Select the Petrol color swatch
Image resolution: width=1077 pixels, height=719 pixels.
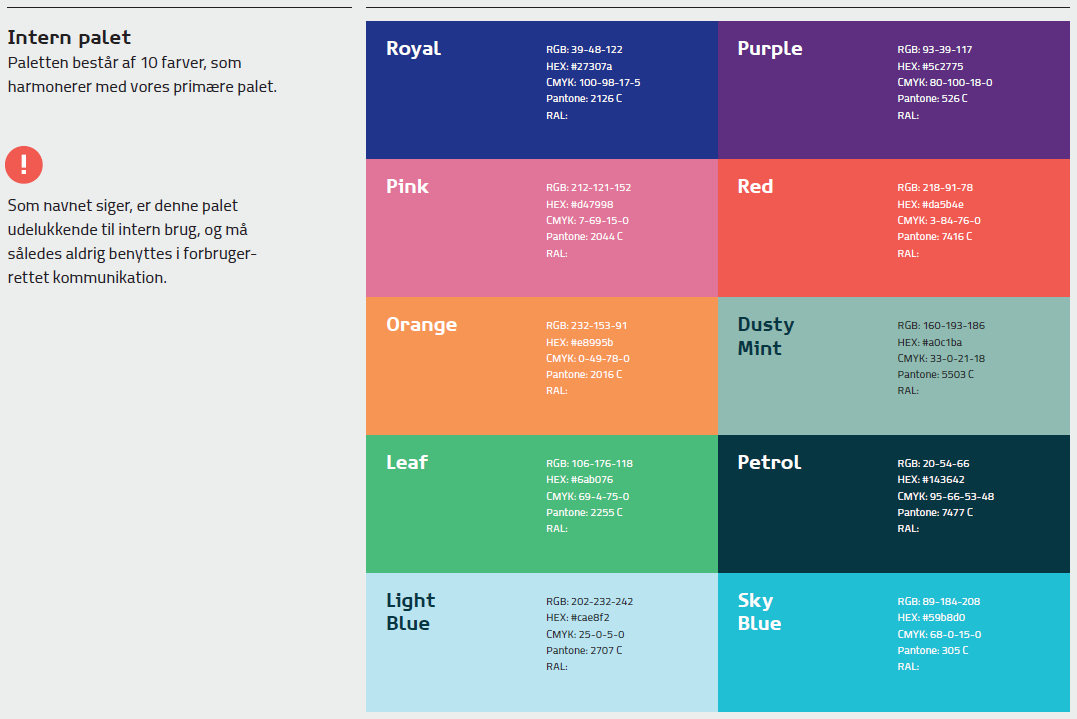click(894, 504)
